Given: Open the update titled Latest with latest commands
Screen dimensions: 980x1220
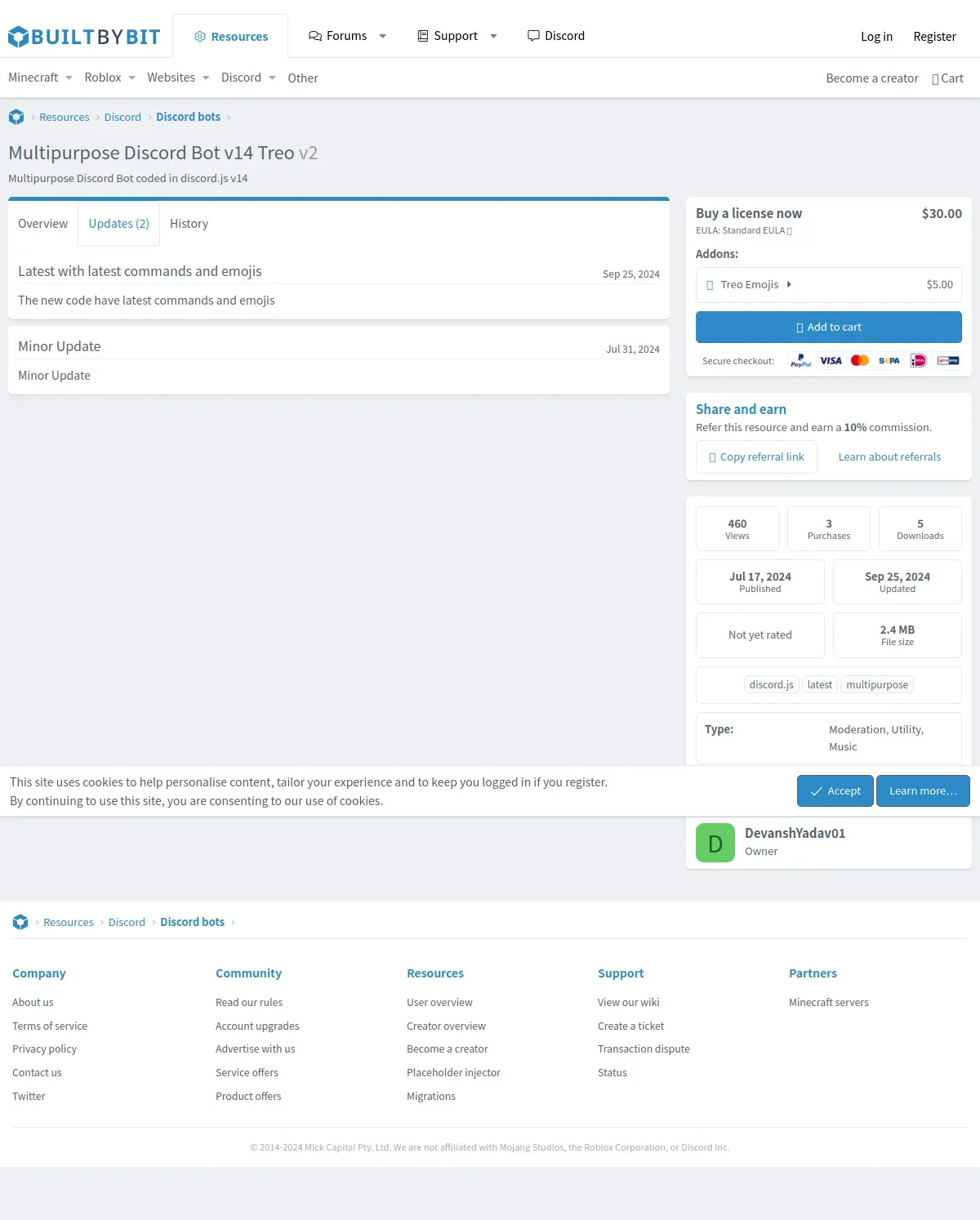Looking at the screenshot, I should pos(140,271).
